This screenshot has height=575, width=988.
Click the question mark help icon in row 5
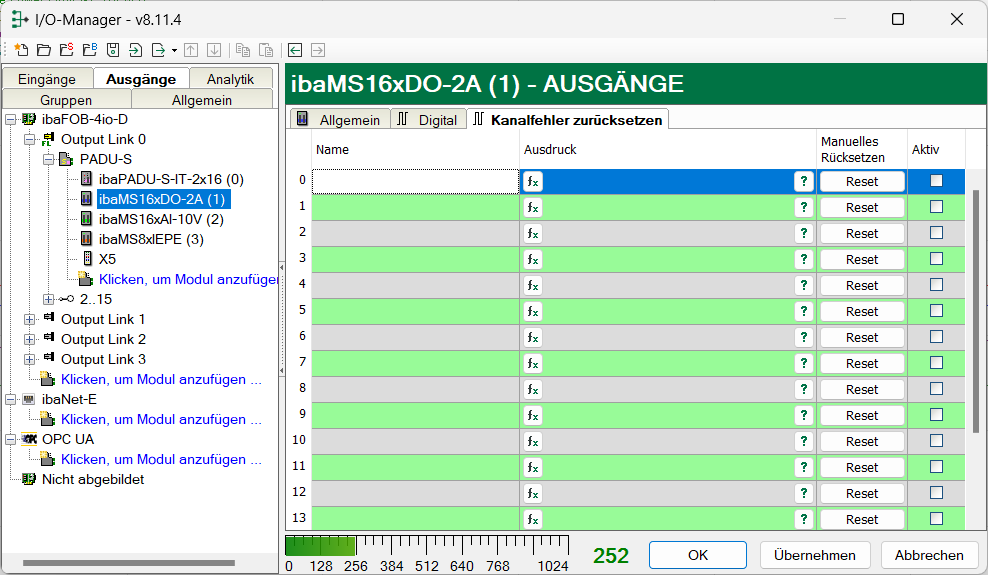pos(802,311)
